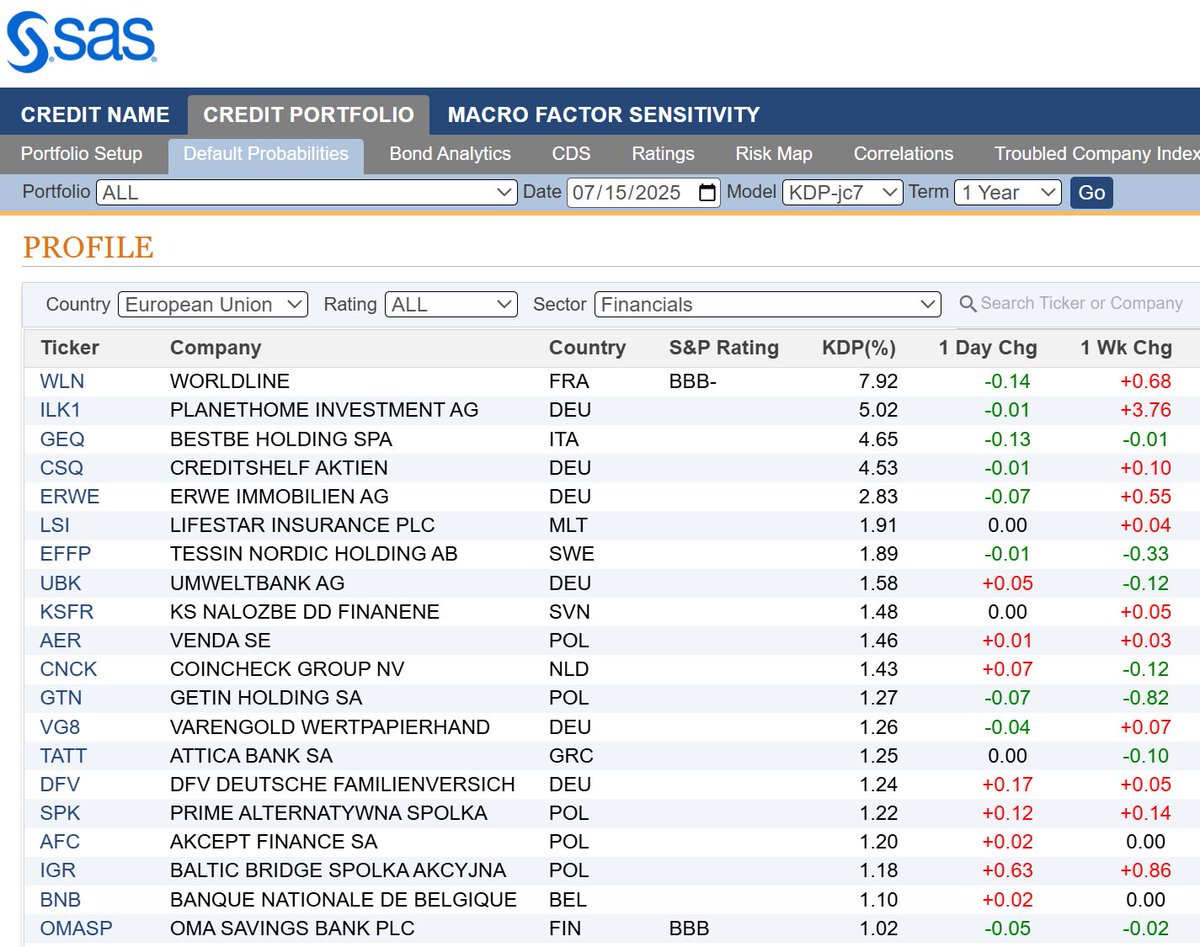Image resolution: width=1200 pixels, height=947 pixels.
Task: Open the IGR ticker link
Action: coord(58,871)
